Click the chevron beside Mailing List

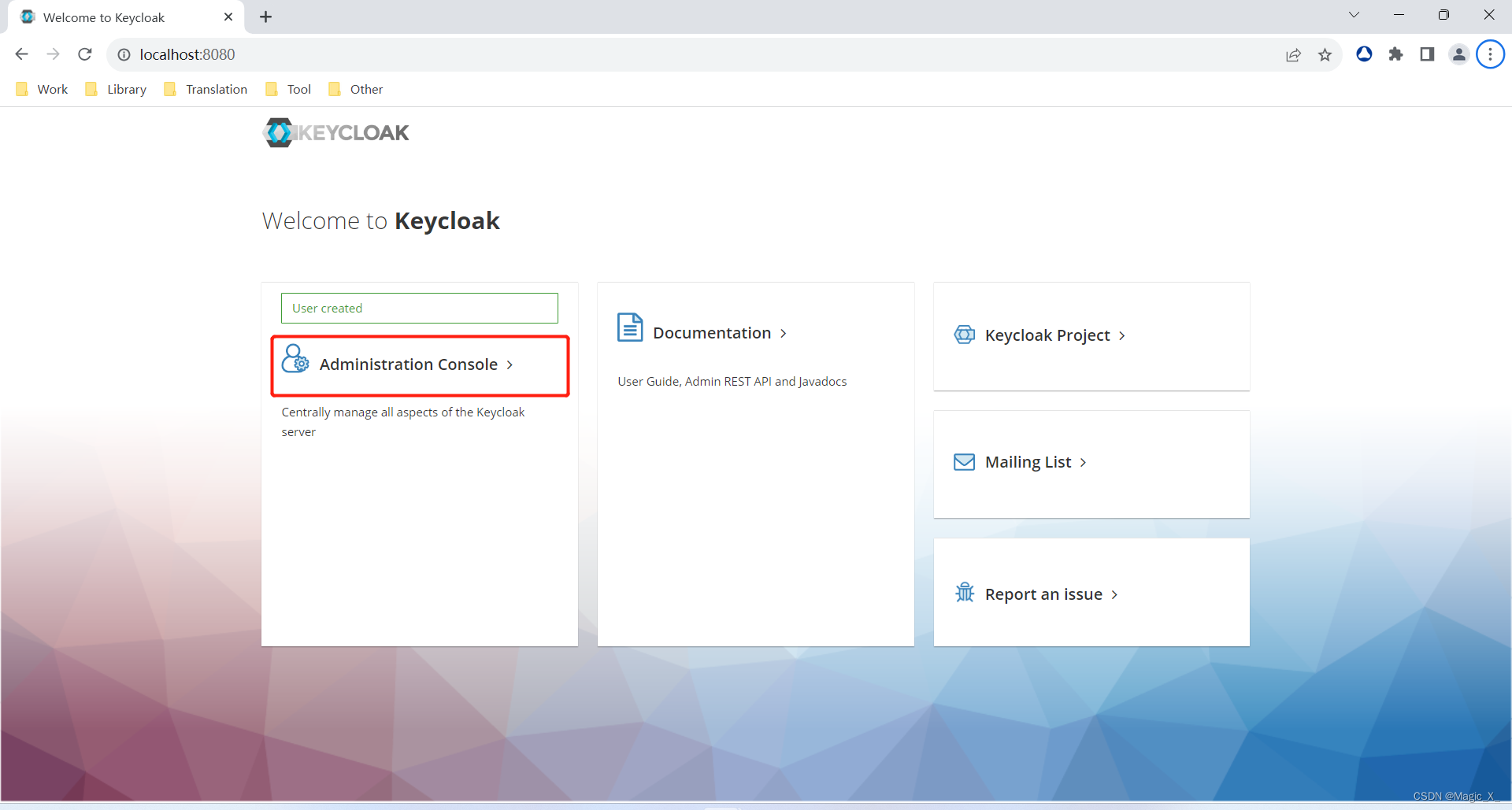coord(1084,463)
